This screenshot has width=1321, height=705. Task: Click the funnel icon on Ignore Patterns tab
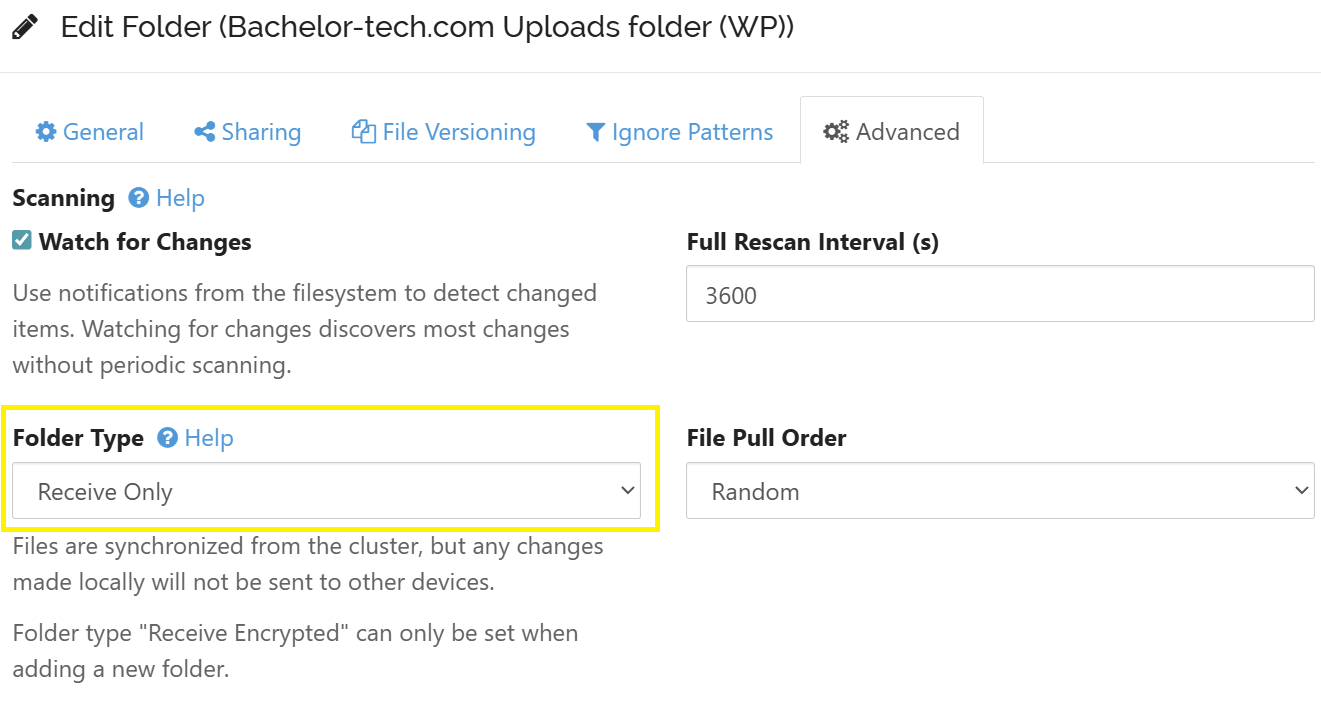tap(596, 132)
